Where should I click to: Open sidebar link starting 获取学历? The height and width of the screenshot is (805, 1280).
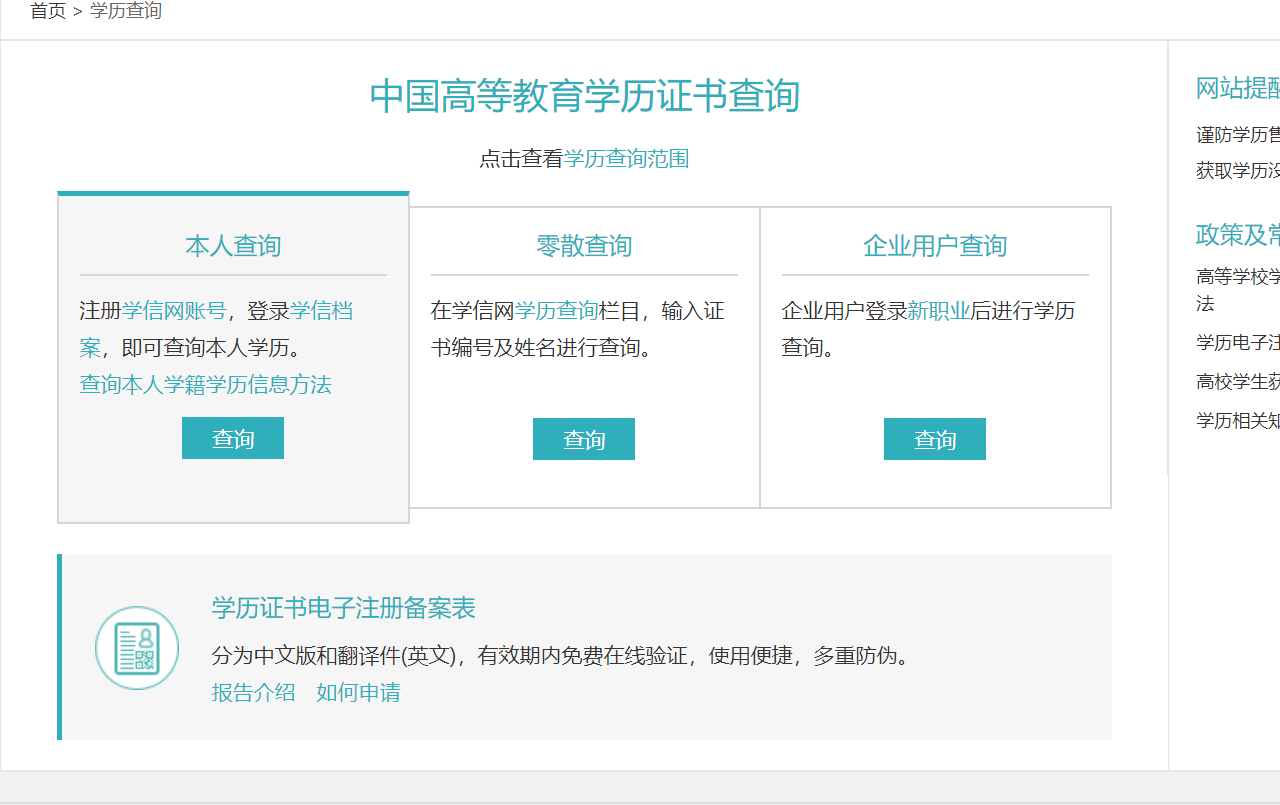[x=1238, y=171]
